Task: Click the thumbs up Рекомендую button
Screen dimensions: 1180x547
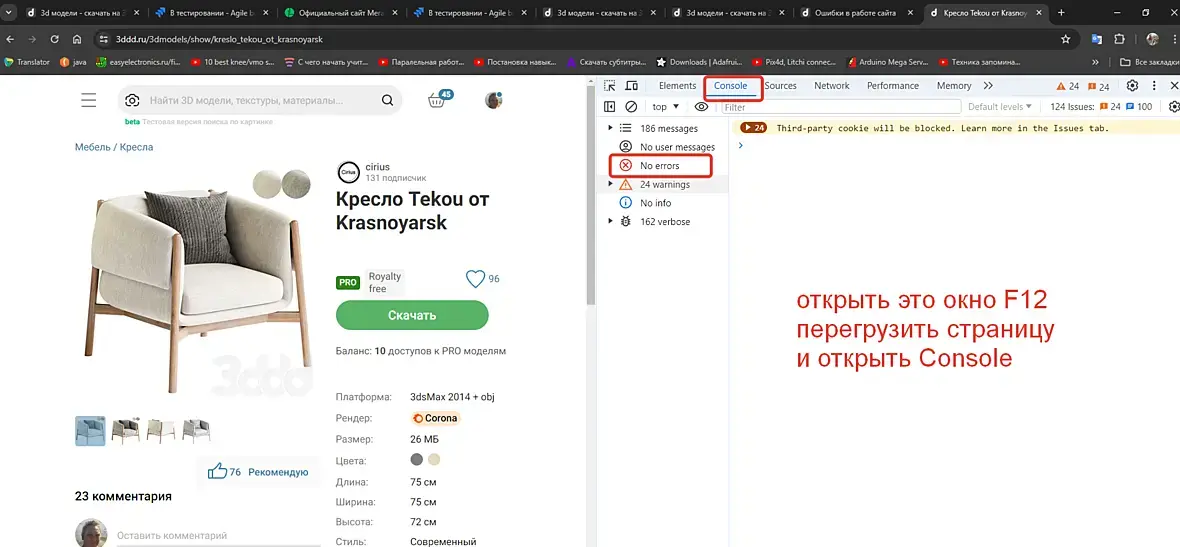Action: [x=258, y=472]
